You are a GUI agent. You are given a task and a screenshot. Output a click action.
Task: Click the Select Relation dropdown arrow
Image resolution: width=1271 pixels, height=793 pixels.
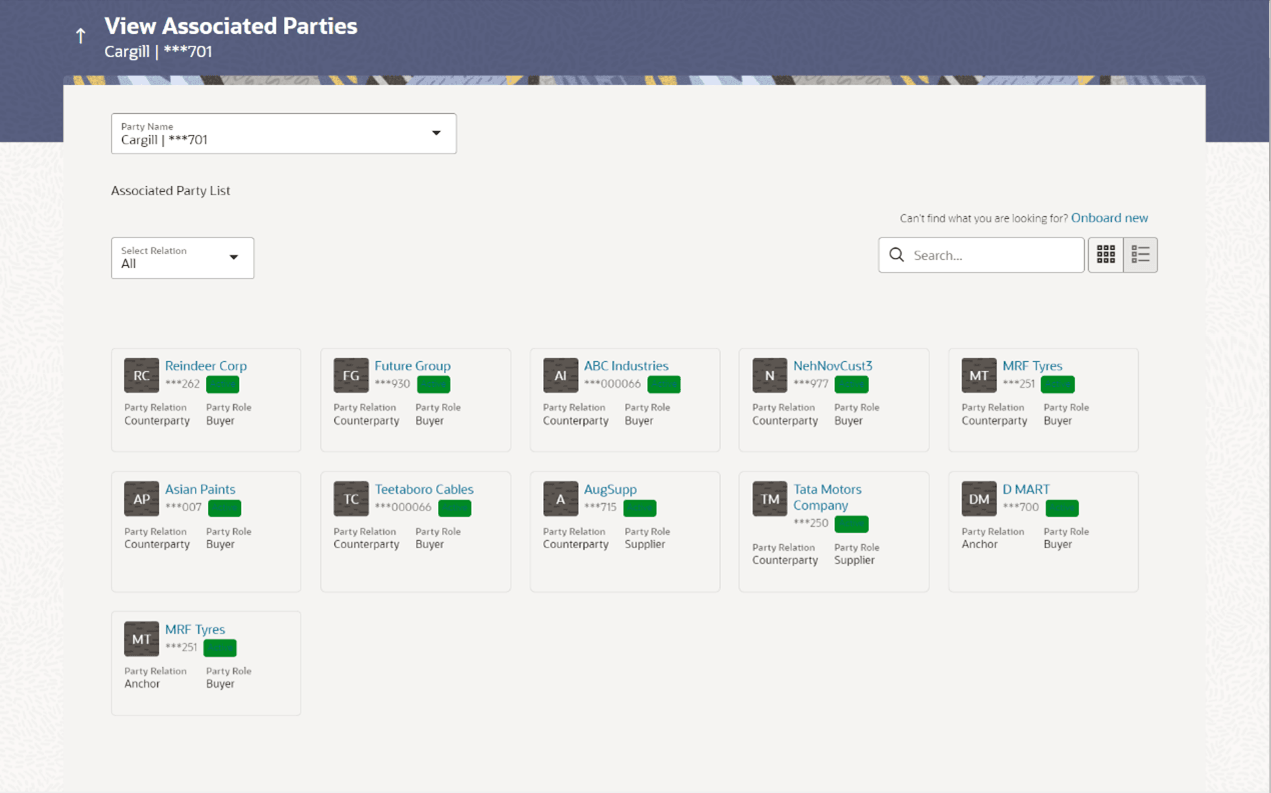(234, 258)
